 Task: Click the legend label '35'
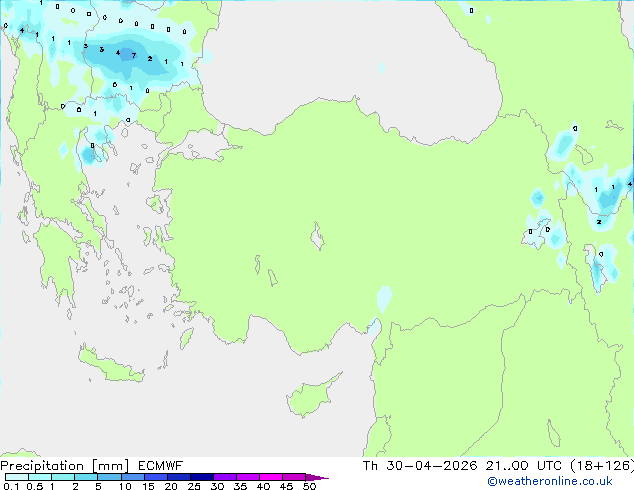240,486
